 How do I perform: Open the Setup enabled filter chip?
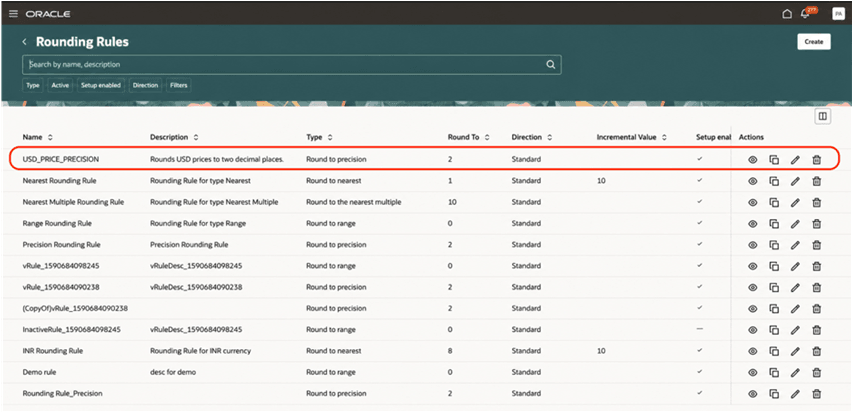pyautogui.click(x=100, y=86)
